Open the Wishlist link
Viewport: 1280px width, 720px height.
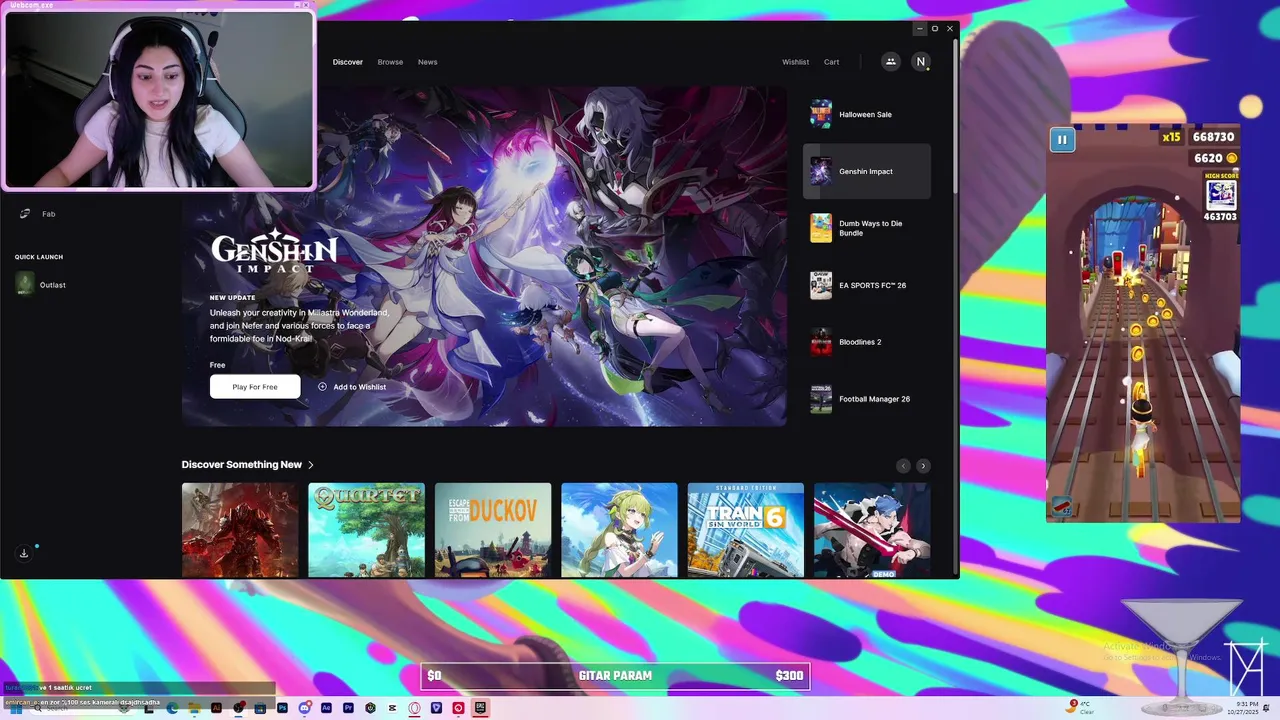point(795,62)
